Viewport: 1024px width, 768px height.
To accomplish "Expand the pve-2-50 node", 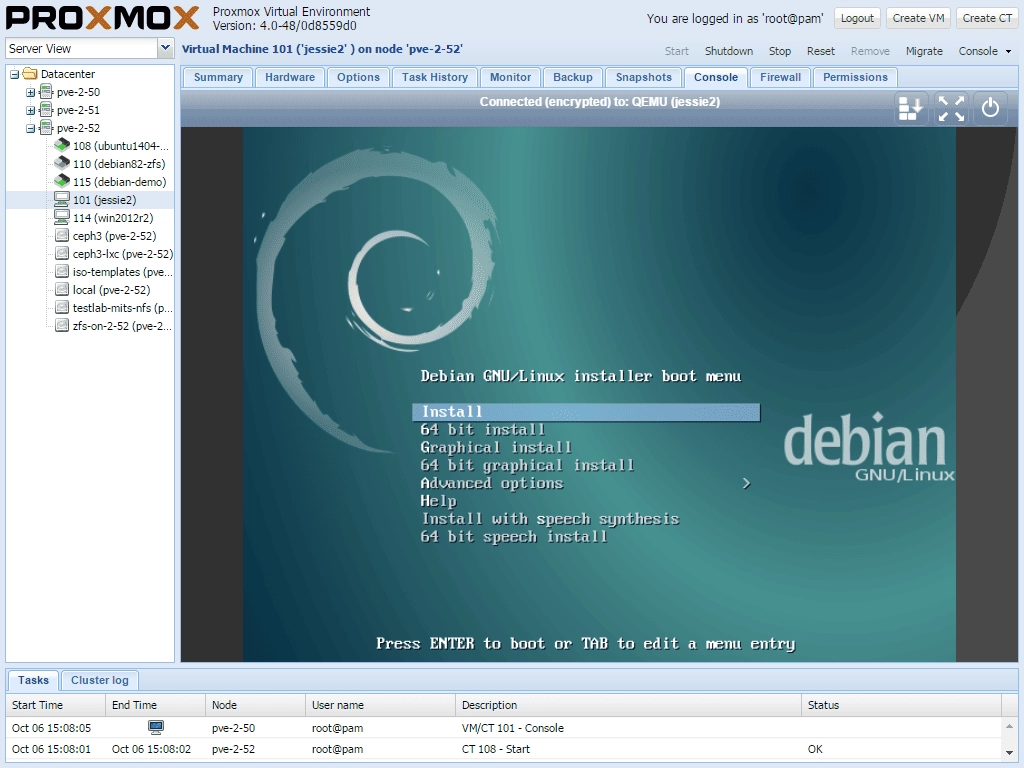I will coord(30,93).
